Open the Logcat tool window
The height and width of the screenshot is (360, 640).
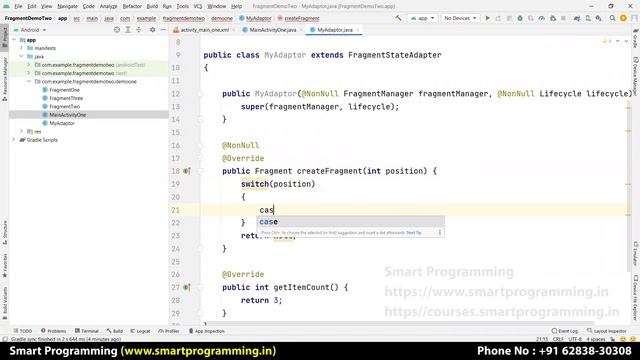(140, 331)
